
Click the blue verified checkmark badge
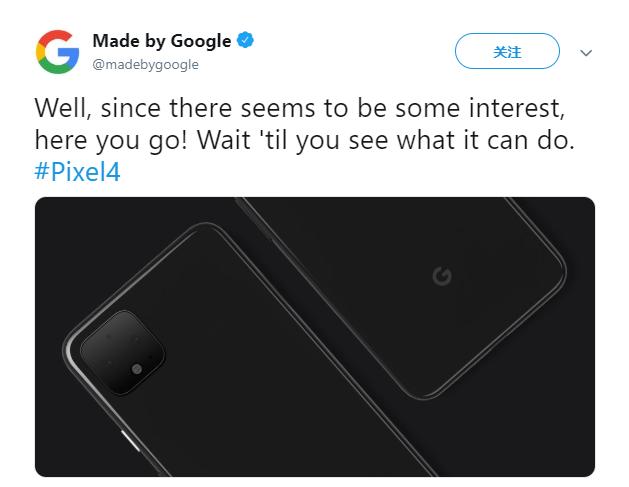tap(245, 41)
